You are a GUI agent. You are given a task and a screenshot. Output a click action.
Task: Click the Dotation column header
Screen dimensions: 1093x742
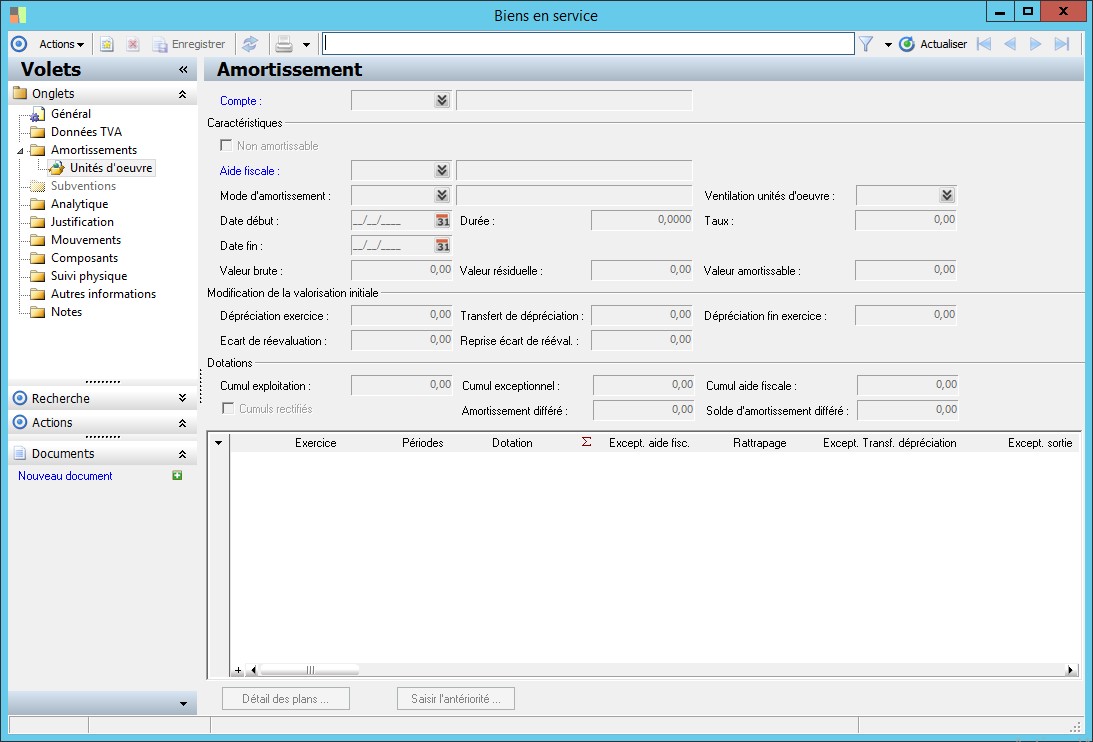click(512, 443)
